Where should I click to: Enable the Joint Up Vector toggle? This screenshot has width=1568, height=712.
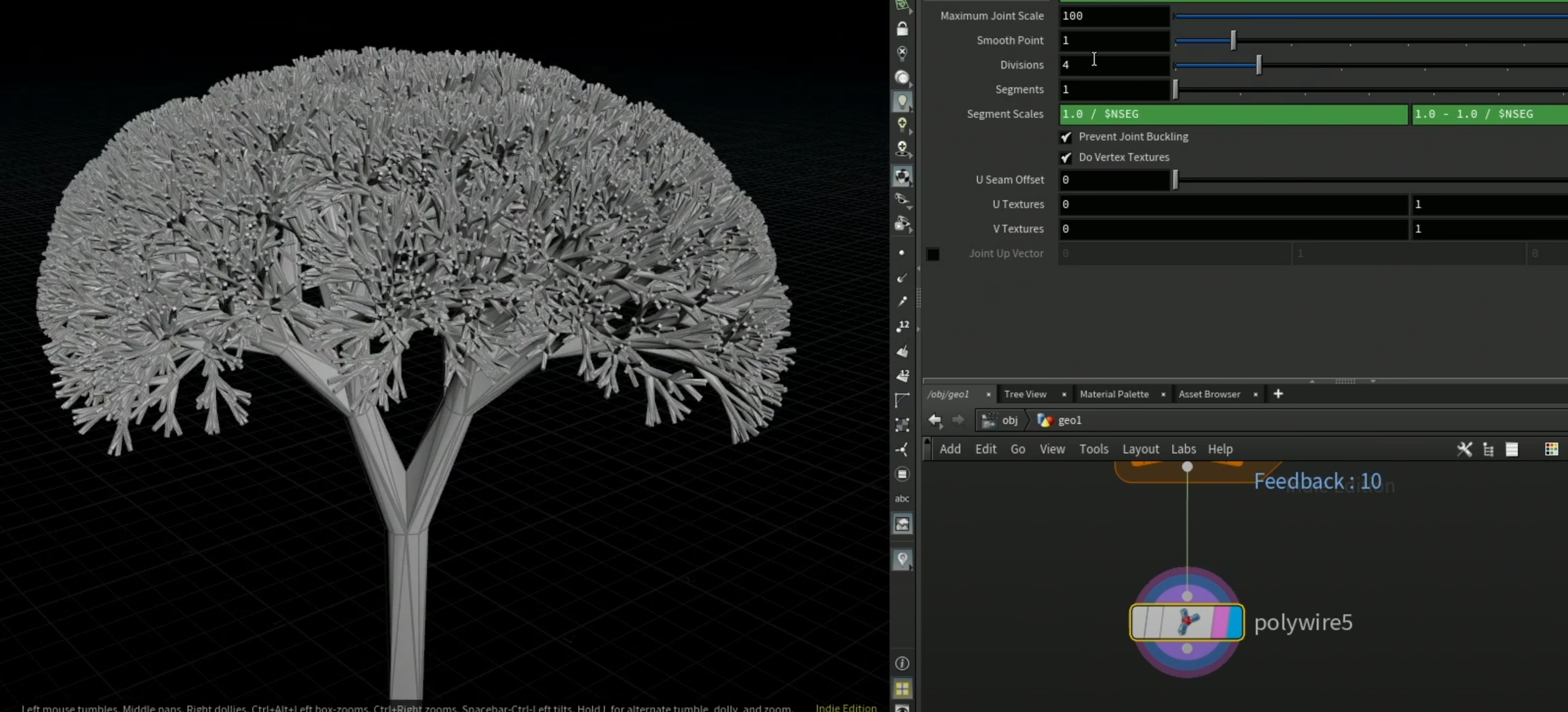pyautogui.click(x=933, y=254)
